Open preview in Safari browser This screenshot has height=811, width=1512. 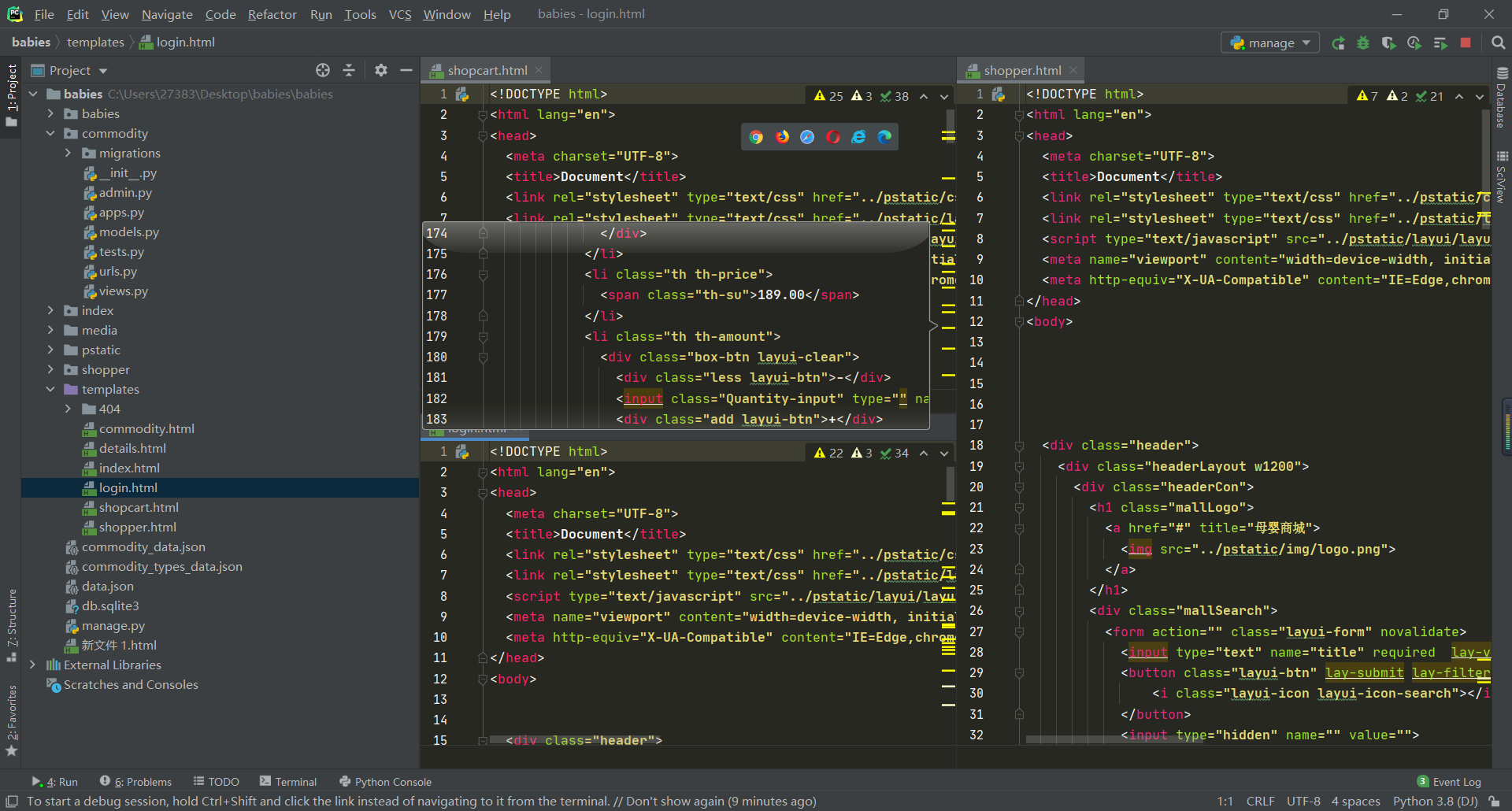[807, 137]
